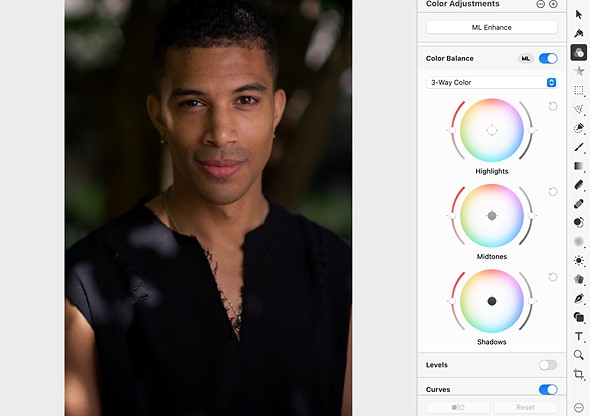The width and height of the screenshot is (590, 416).
Task: Choose the Zoom magnifier tool
Action: coord(579,355)
